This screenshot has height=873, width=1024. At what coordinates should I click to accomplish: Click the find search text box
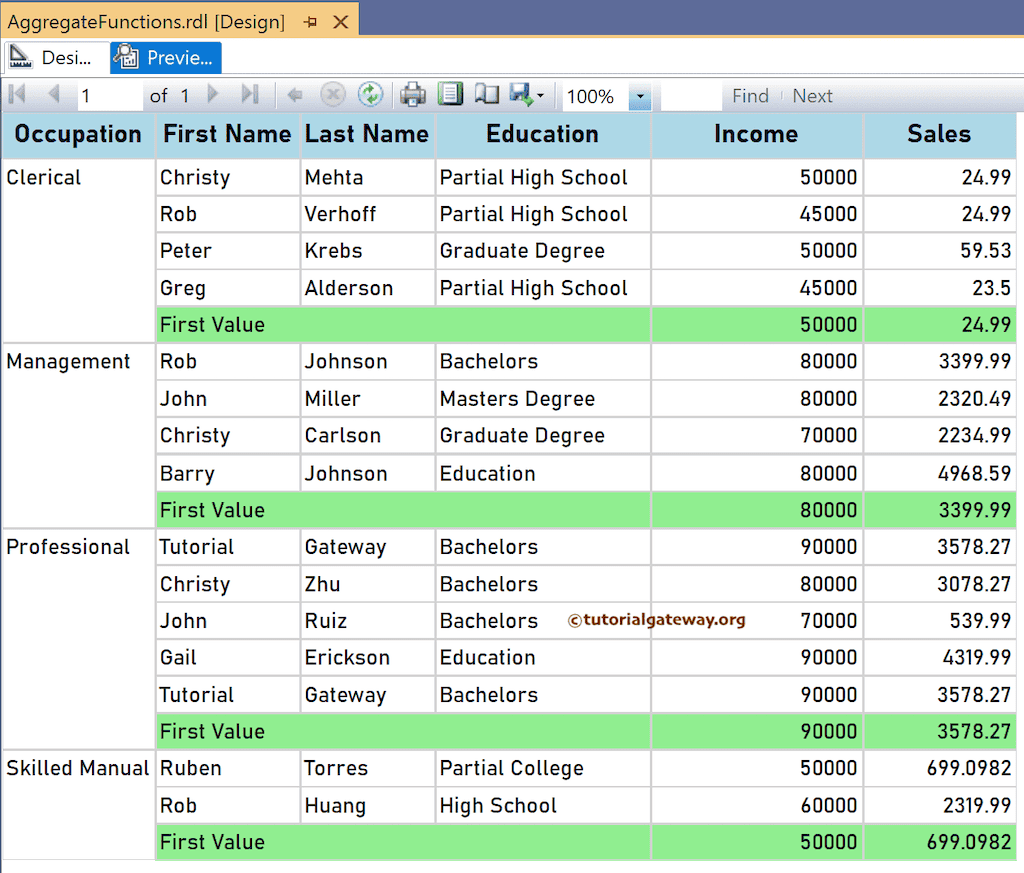(x=690, y=95)
